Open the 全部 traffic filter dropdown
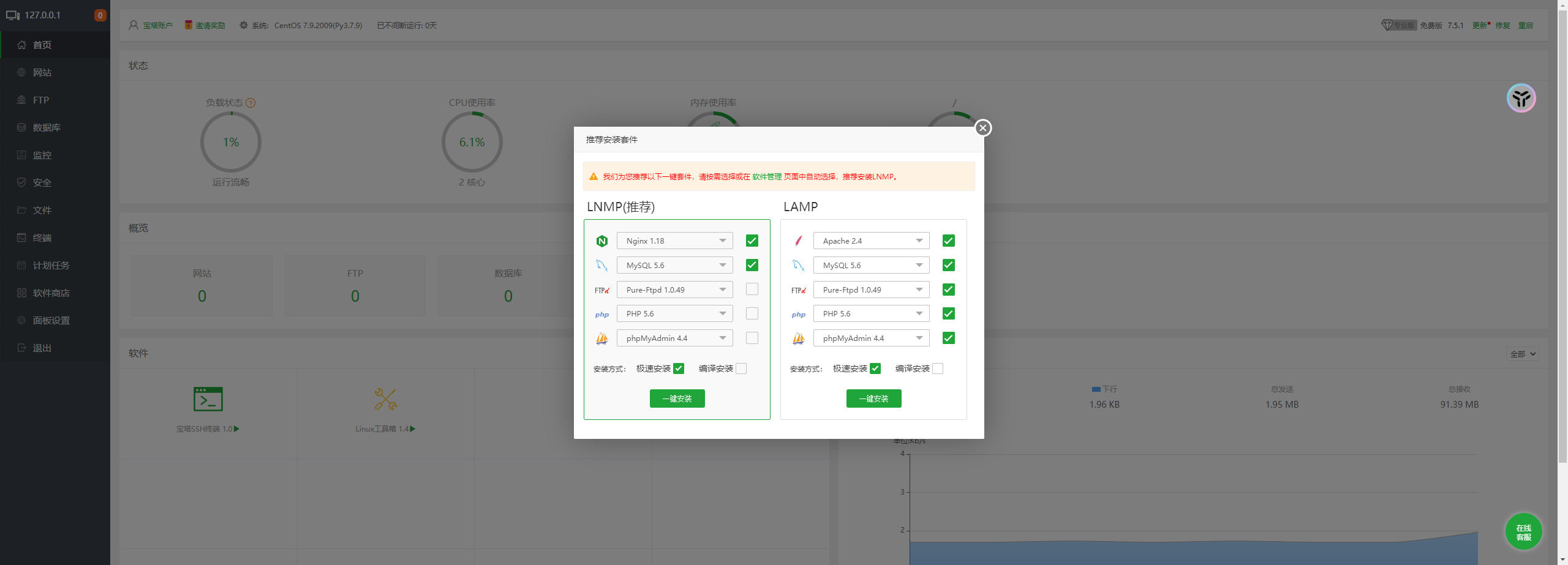 coord(1522,354)
